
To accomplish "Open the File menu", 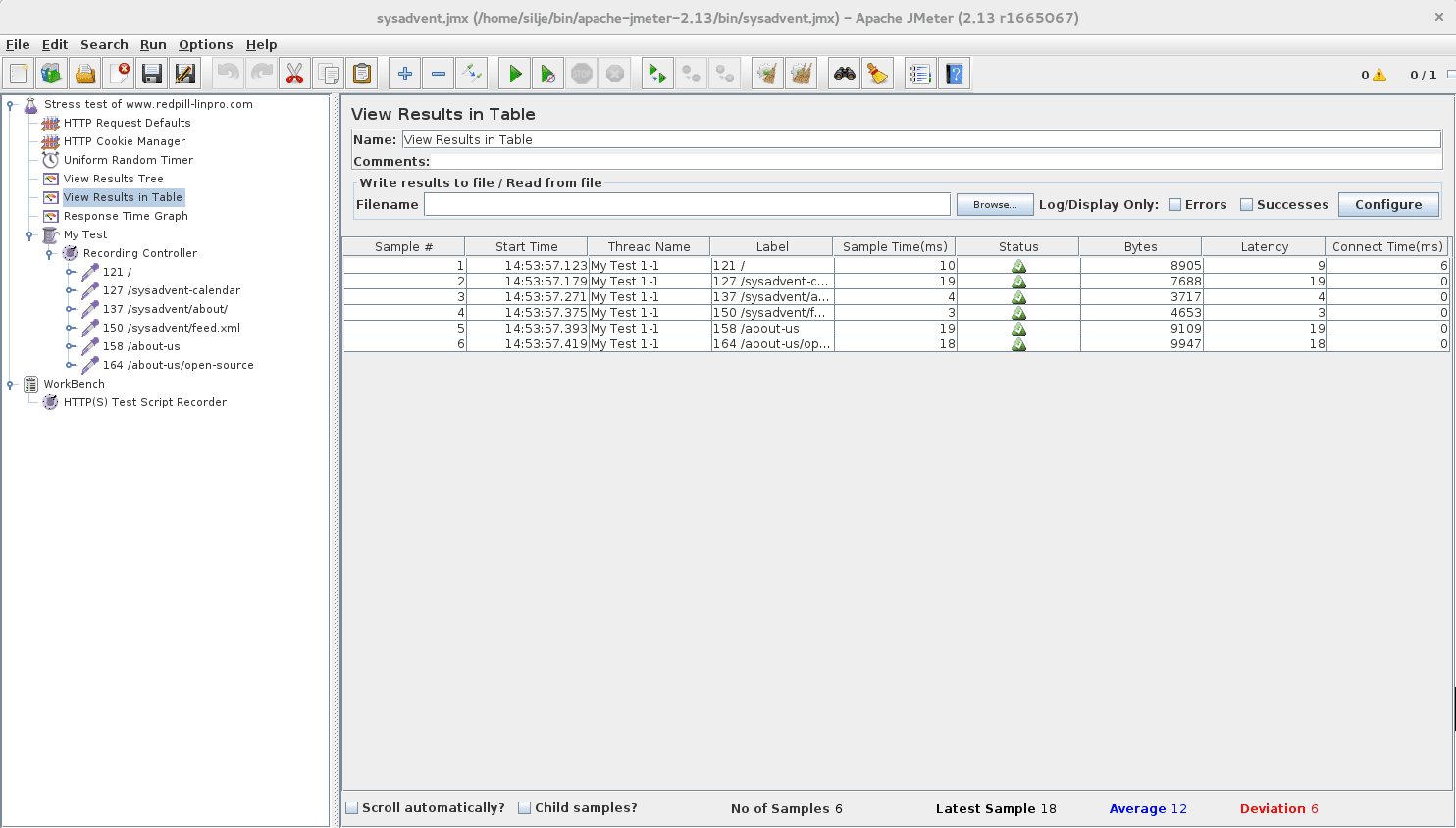I will [x=18, y=45].
